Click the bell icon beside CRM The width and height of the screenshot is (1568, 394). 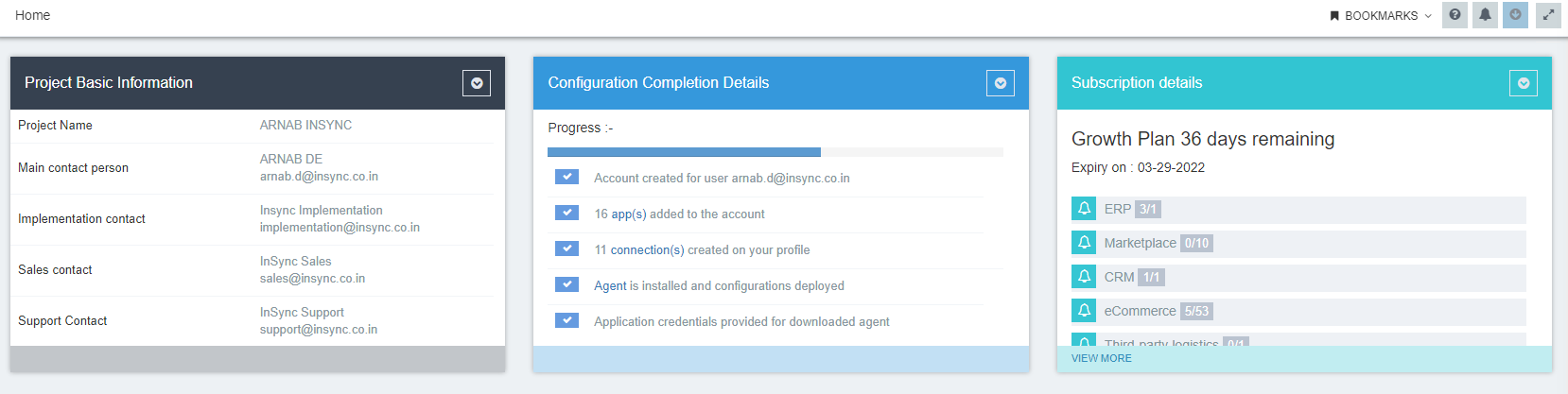[x=1084, y=277]
